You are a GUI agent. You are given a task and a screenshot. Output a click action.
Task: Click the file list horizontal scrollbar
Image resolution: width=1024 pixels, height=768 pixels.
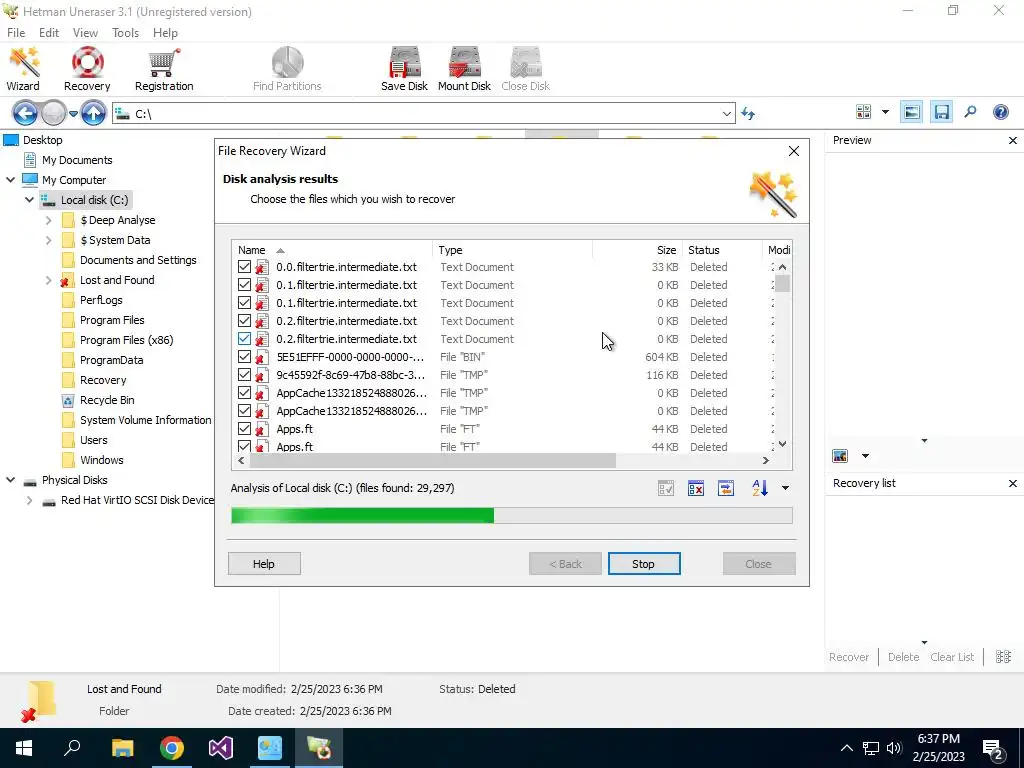(x=432, y=460)
